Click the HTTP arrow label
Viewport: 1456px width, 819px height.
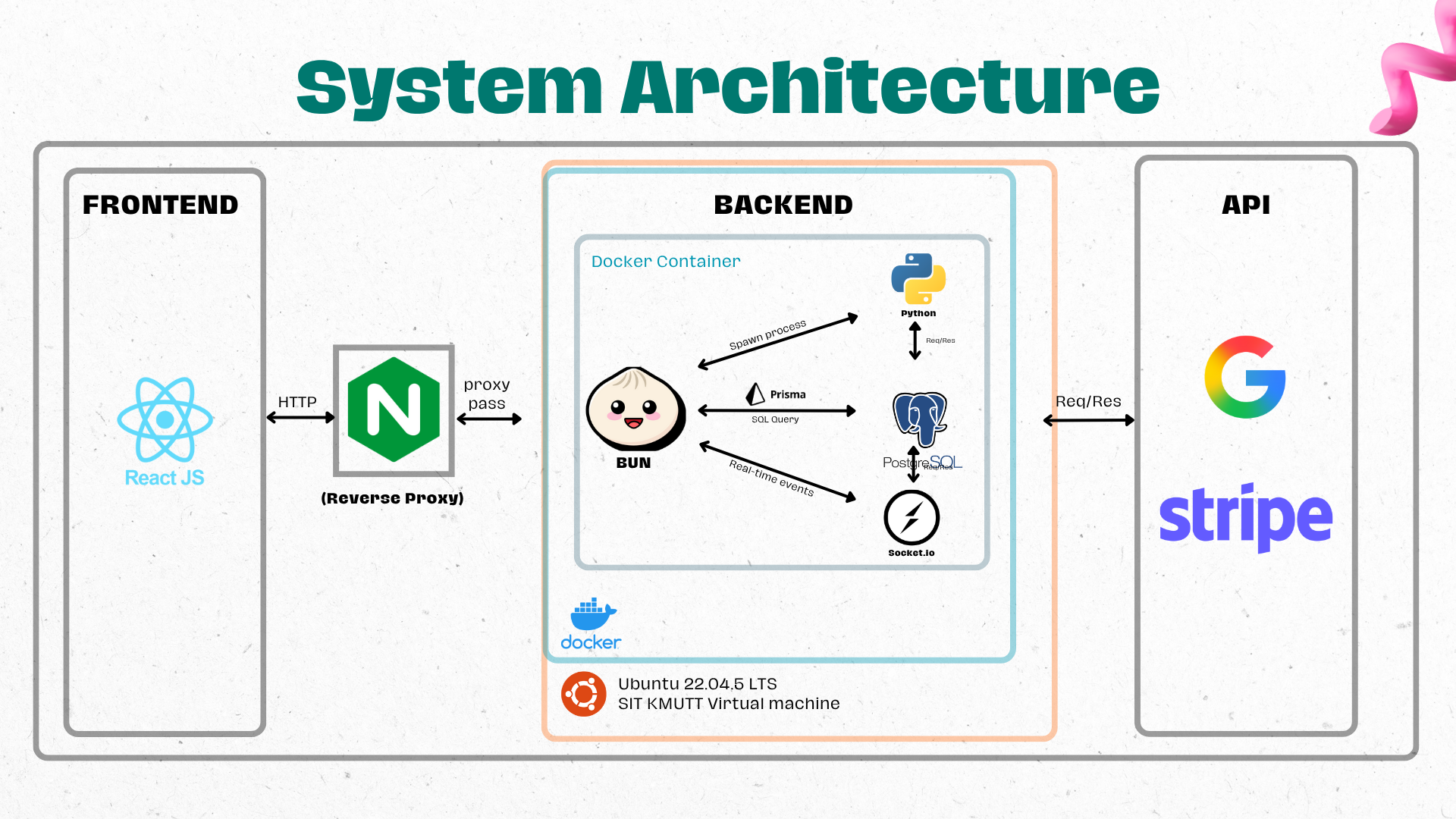tap(297, 402)
